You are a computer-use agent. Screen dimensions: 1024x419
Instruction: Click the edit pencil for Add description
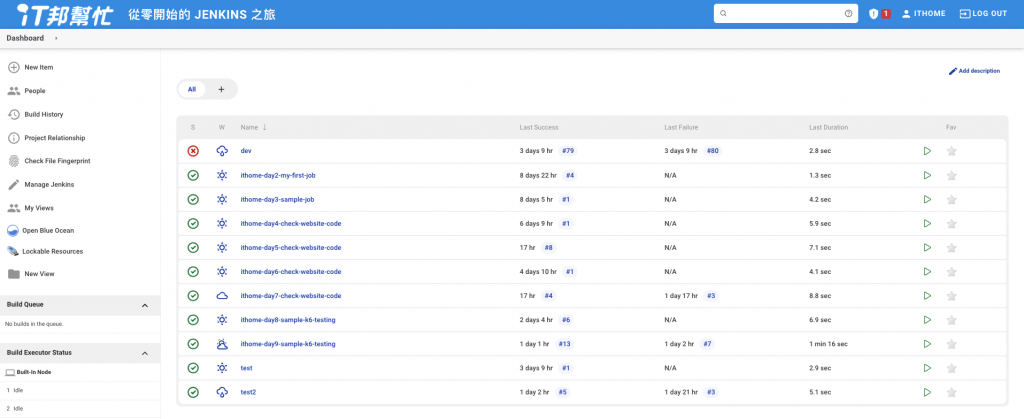tap(952, 71)
